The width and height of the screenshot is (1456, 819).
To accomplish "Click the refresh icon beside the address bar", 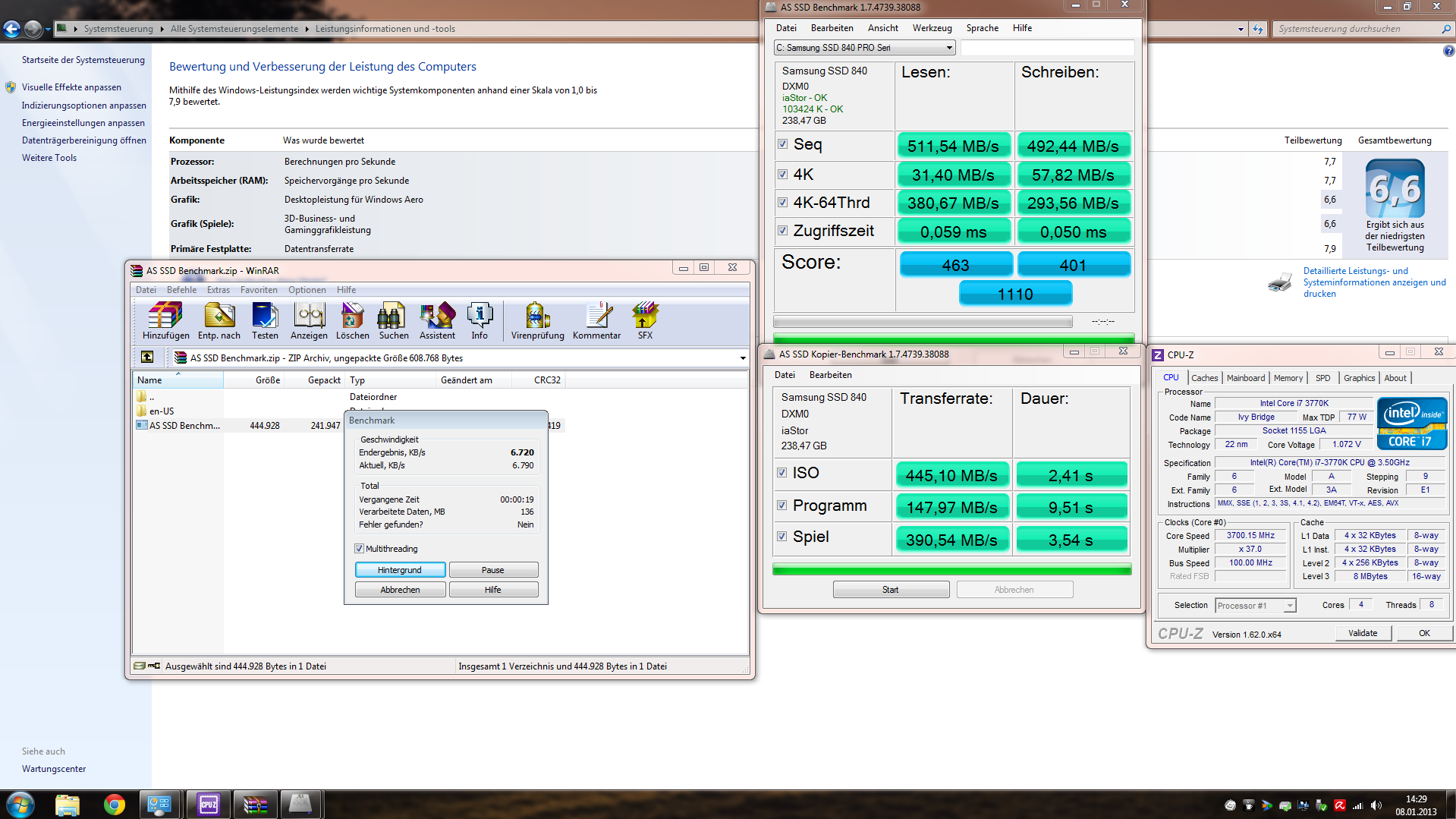I will (1258, 29).
